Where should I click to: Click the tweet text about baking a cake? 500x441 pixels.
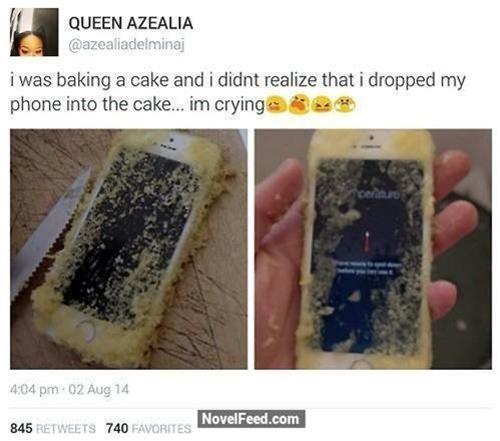point(238,92)
